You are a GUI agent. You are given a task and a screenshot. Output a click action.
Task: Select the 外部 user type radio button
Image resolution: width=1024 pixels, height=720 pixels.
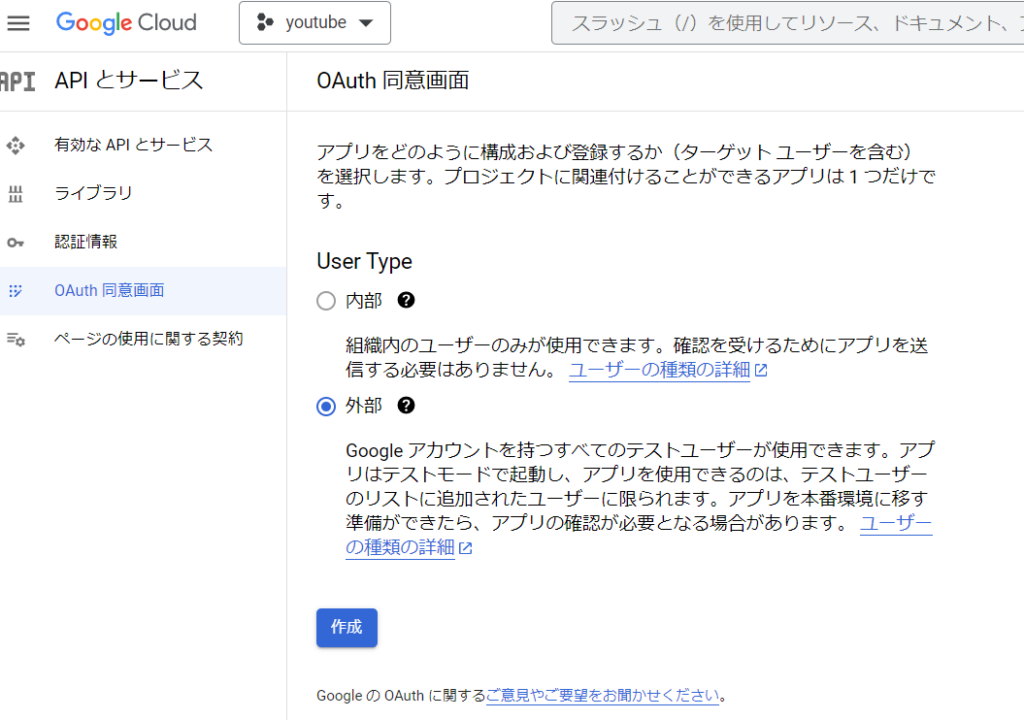click(x=326, y=406)
